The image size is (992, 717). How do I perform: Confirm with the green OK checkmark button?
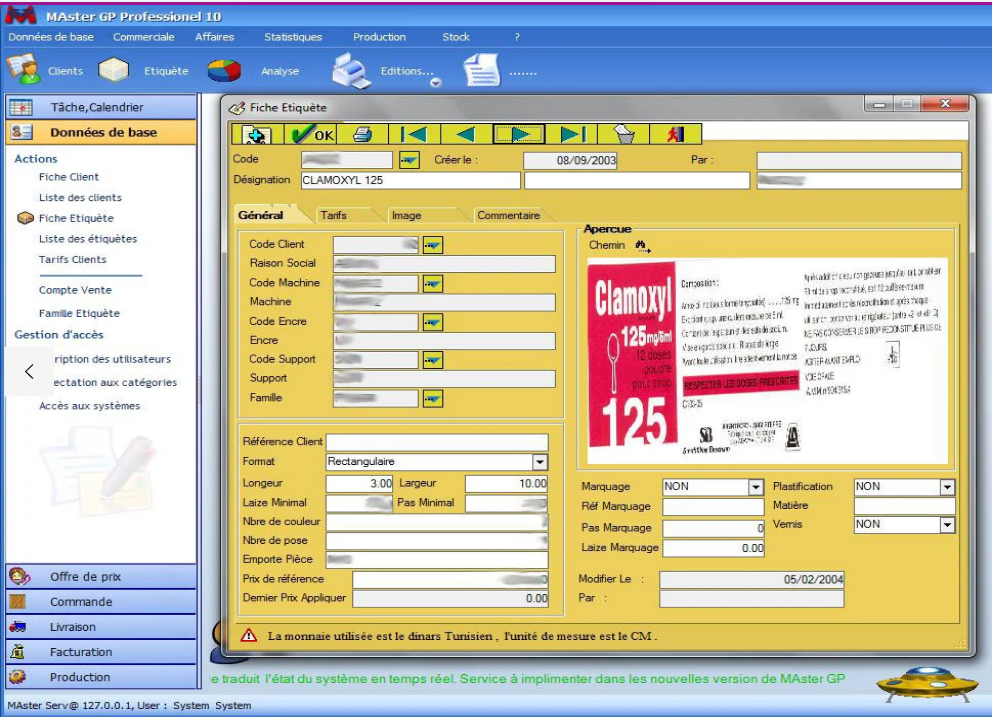click(315, 133)
